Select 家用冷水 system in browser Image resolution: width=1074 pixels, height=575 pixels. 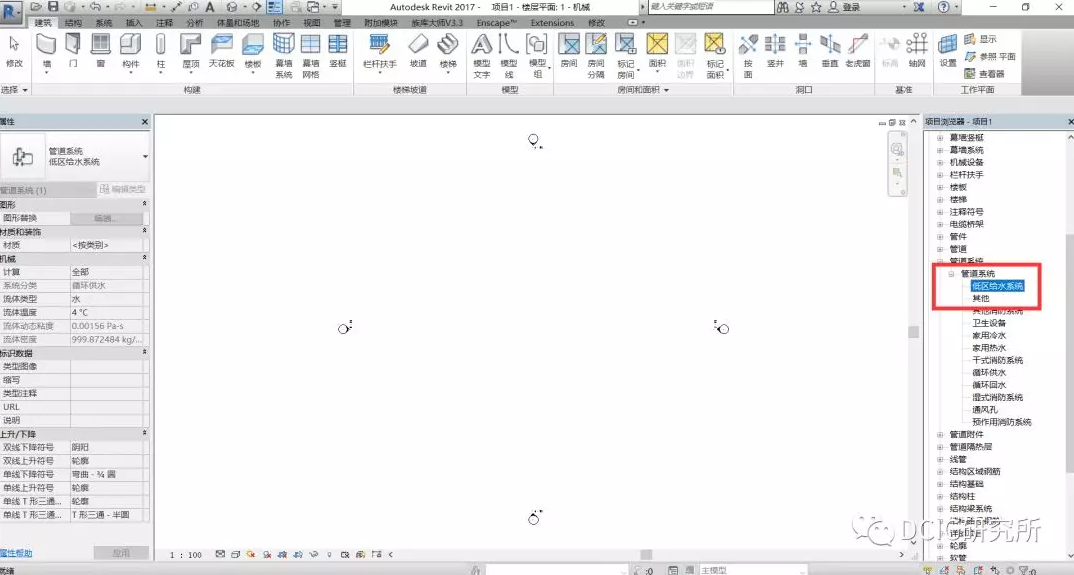click(988, 335)
